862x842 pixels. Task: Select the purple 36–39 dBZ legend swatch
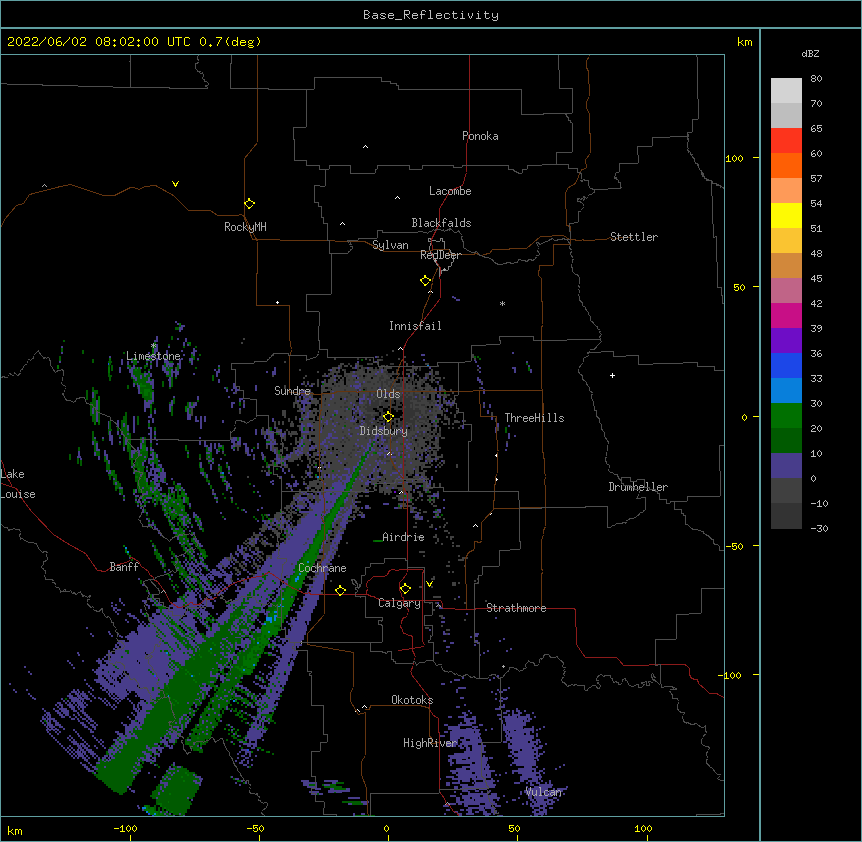786,341
